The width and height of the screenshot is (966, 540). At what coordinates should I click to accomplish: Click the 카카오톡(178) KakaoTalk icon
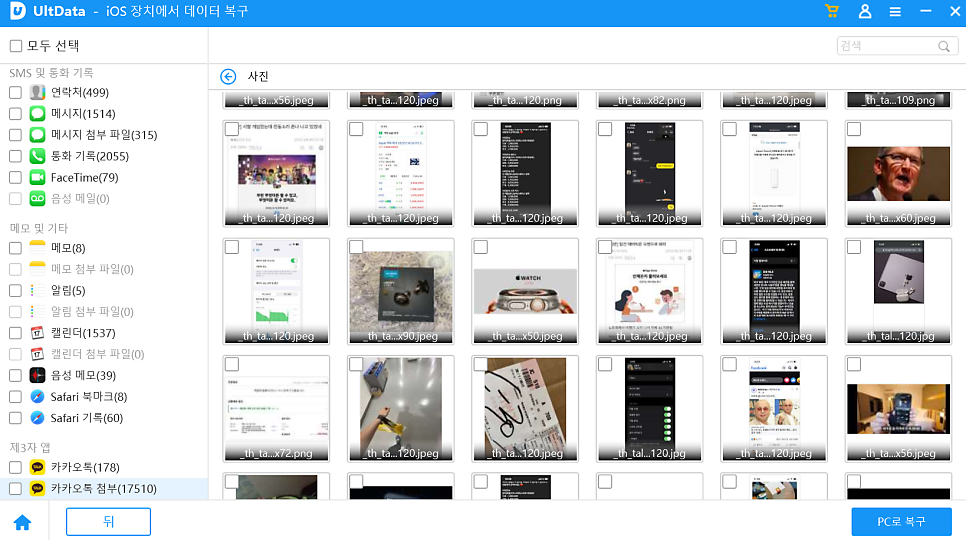point(38,467)
